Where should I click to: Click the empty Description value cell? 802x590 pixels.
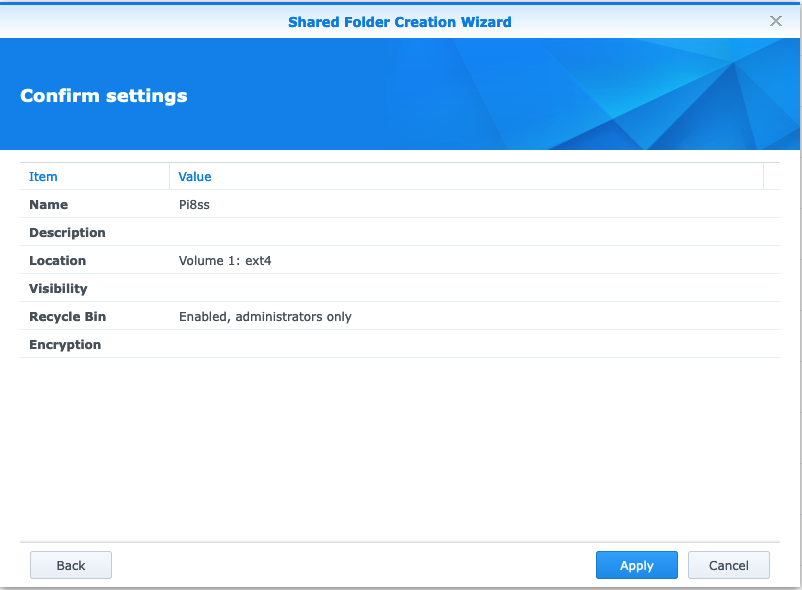300,232
